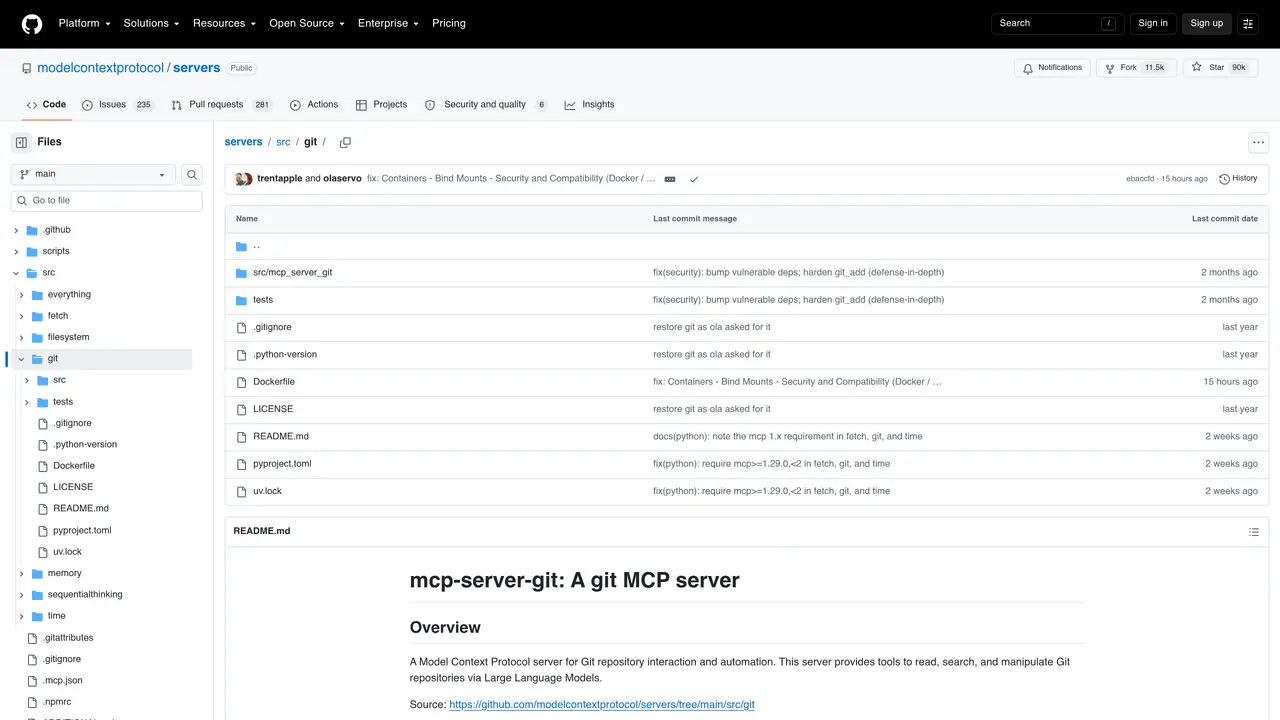Open Solutions header dropdown
The width and height of the screenshot is (1280, 720).
(151, 23)
